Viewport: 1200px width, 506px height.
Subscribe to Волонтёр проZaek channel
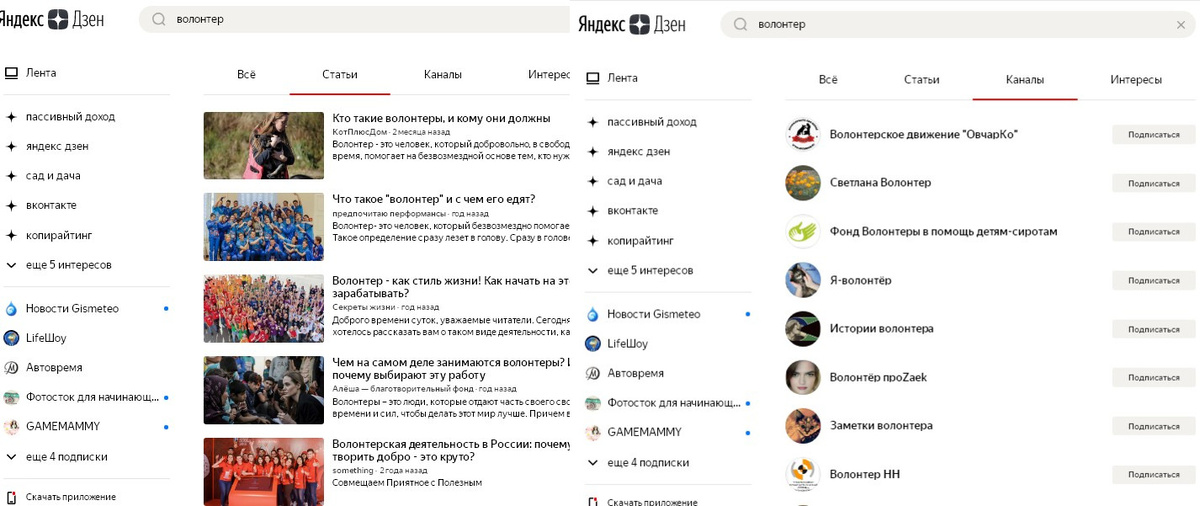1153,377
